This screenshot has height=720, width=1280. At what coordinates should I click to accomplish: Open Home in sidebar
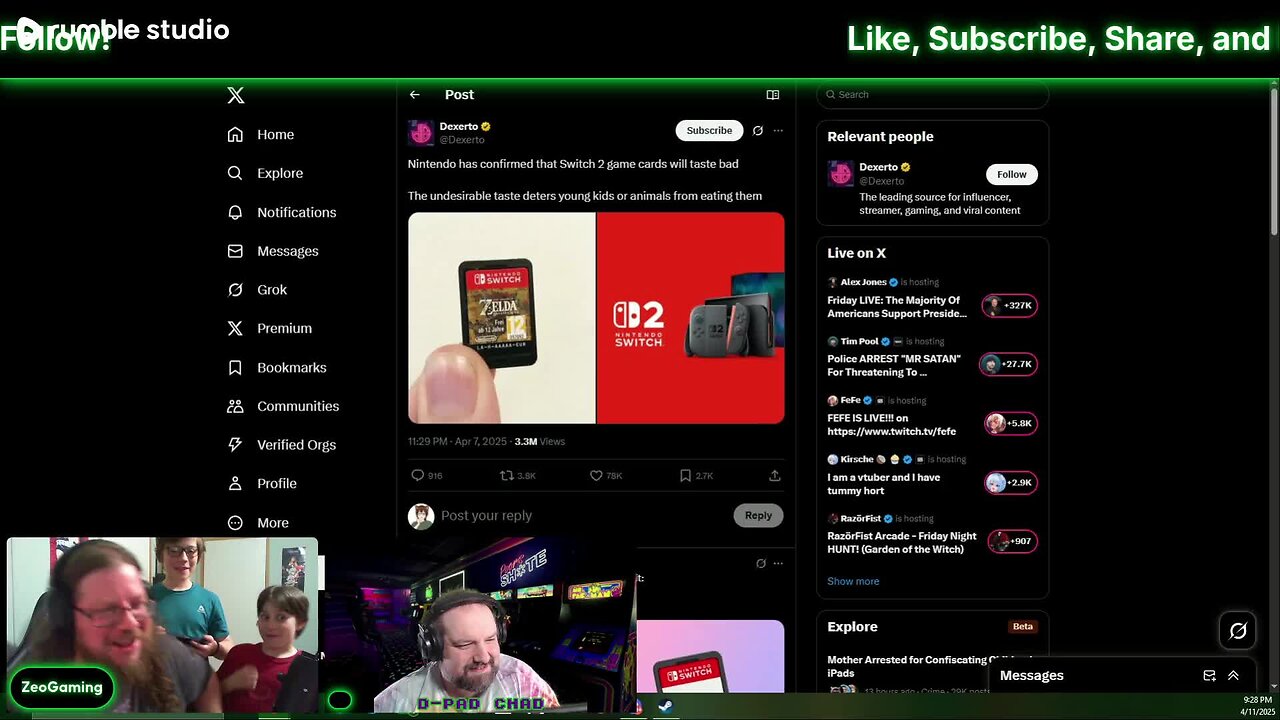pos(261,134)
